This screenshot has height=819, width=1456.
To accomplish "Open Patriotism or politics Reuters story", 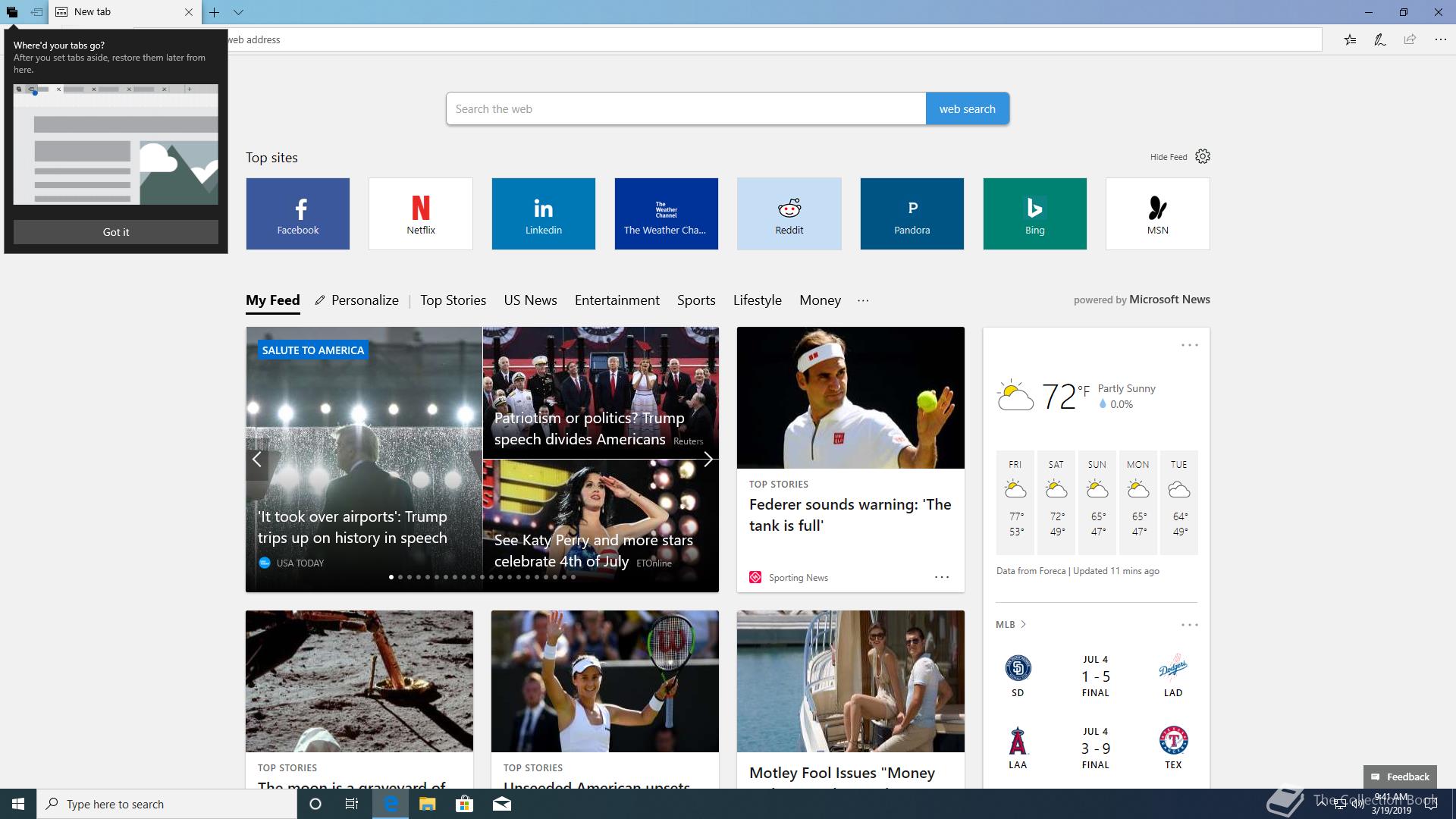I will tap(601, 393).
